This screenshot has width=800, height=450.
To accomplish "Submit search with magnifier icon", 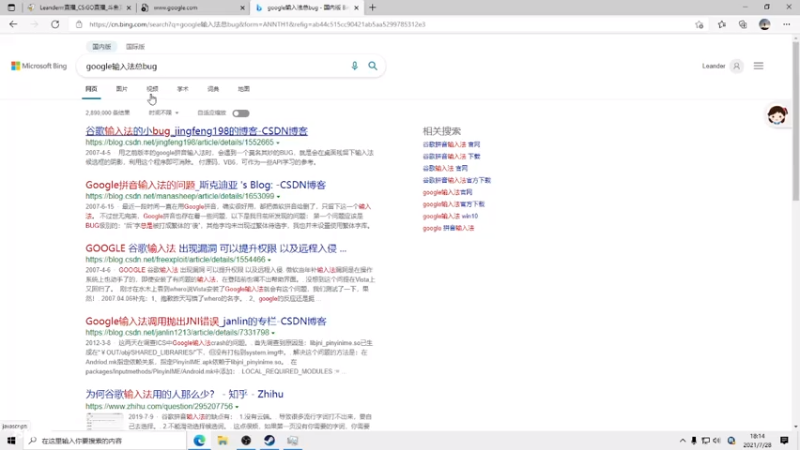I will click(373, 66).
